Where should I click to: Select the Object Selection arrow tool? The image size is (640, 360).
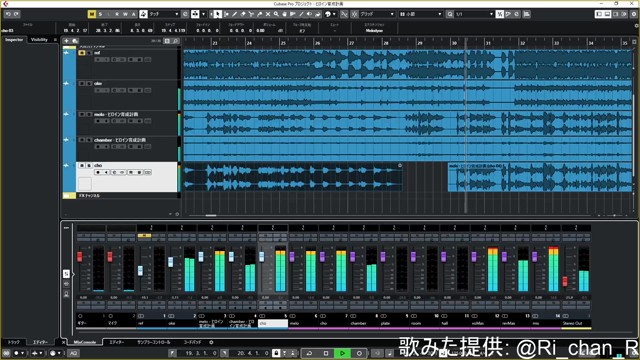[218, 14]
